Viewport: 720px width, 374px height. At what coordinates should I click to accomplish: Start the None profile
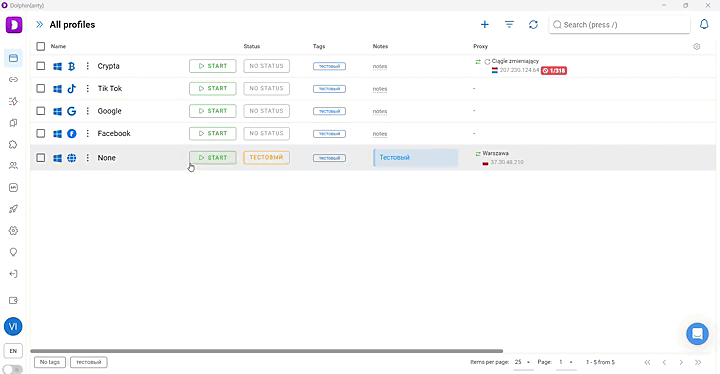click(213, 158)
